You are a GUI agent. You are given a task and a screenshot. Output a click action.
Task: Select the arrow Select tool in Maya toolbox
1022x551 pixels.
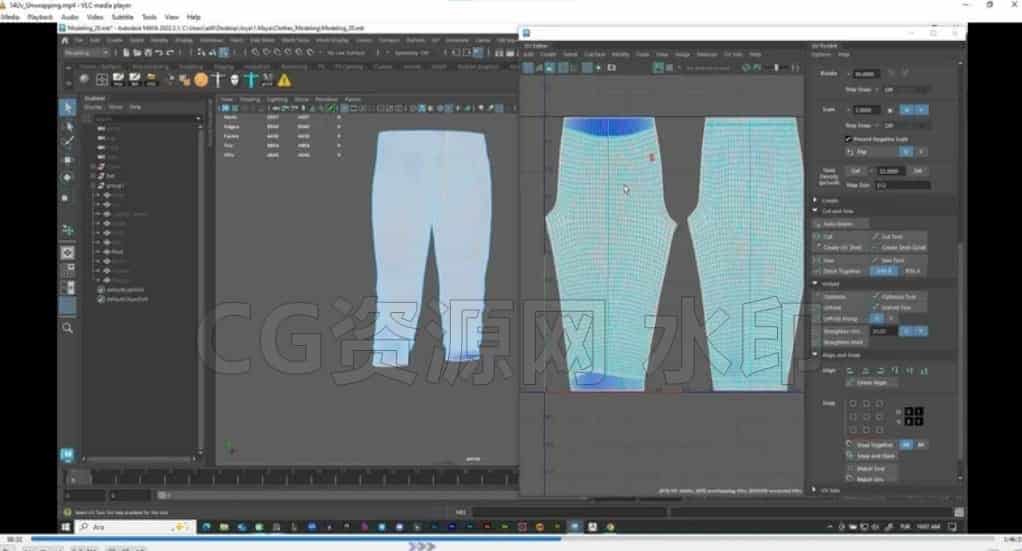[67, 108]
